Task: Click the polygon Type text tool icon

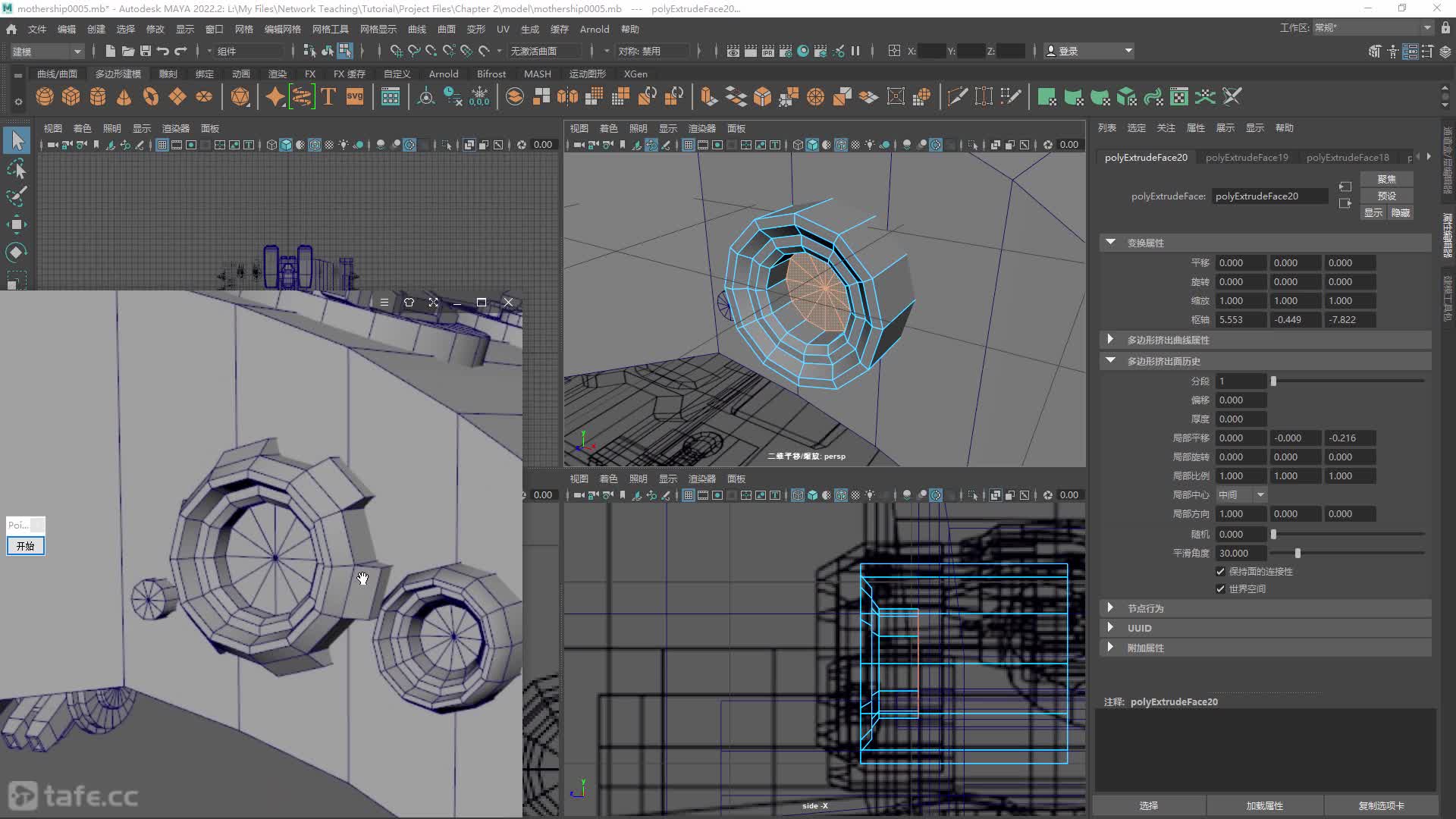Action: pos(328,97)
